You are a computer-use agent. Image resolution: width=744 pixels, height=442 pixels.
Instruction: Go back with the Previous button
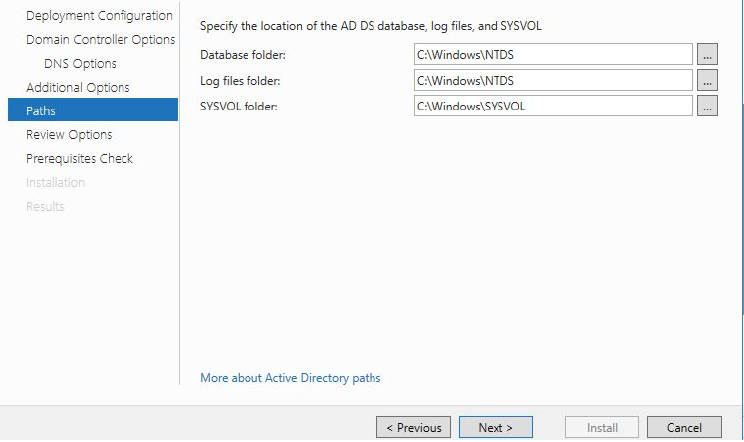(x=413, y=428)
